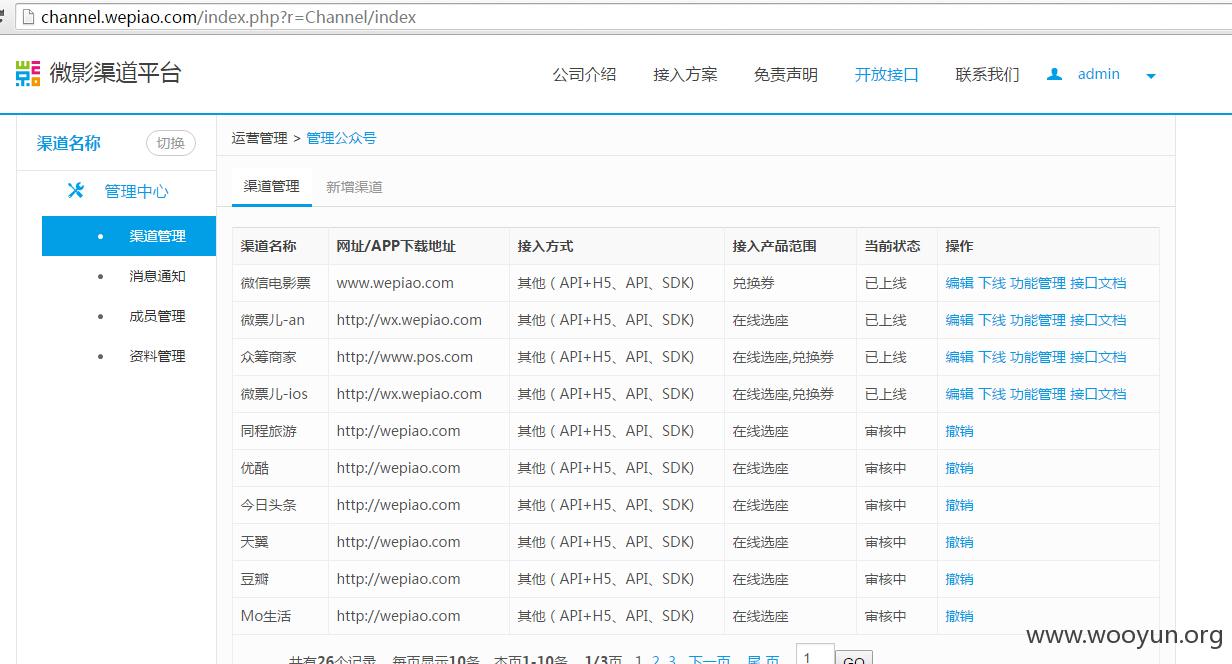
Task: Select 渠道管理 in the sidebar
Action: click(x=129, y=236)
